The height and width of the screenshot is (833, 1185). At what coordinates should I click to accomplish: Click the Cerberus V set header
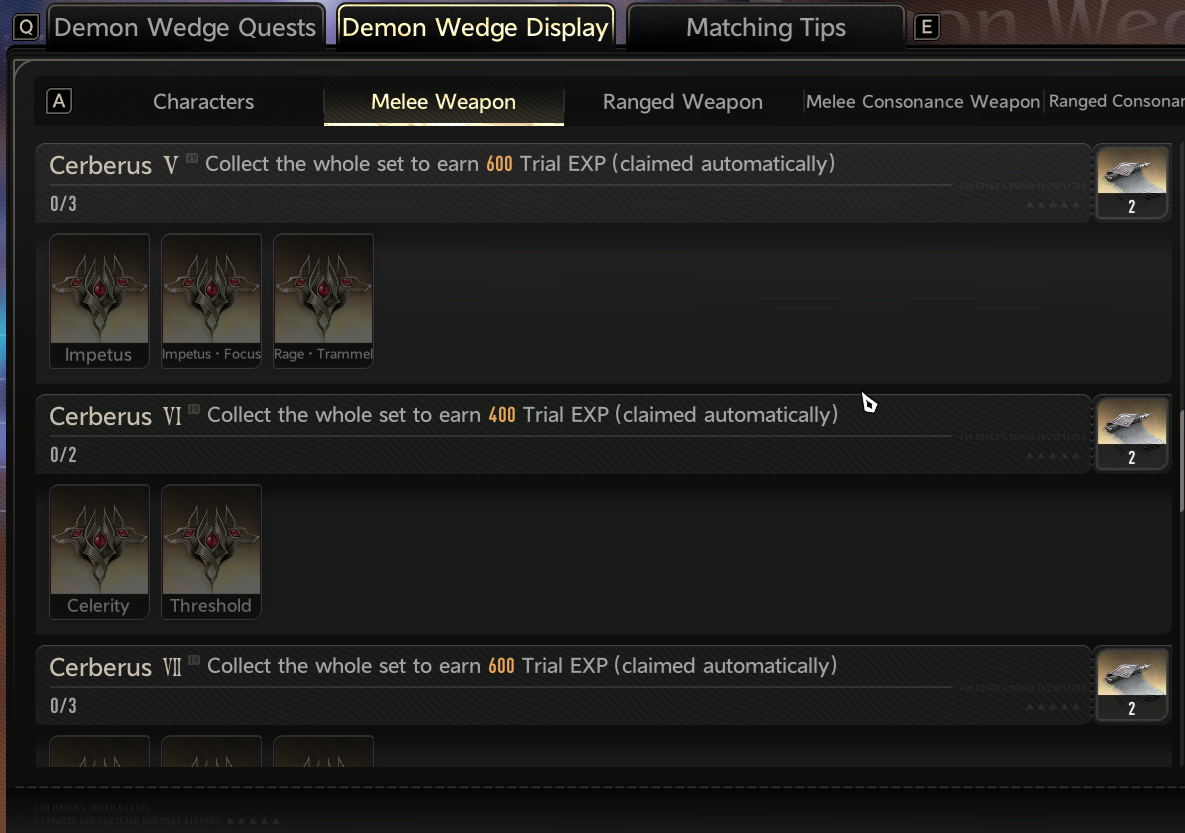(x=564, y=182)
